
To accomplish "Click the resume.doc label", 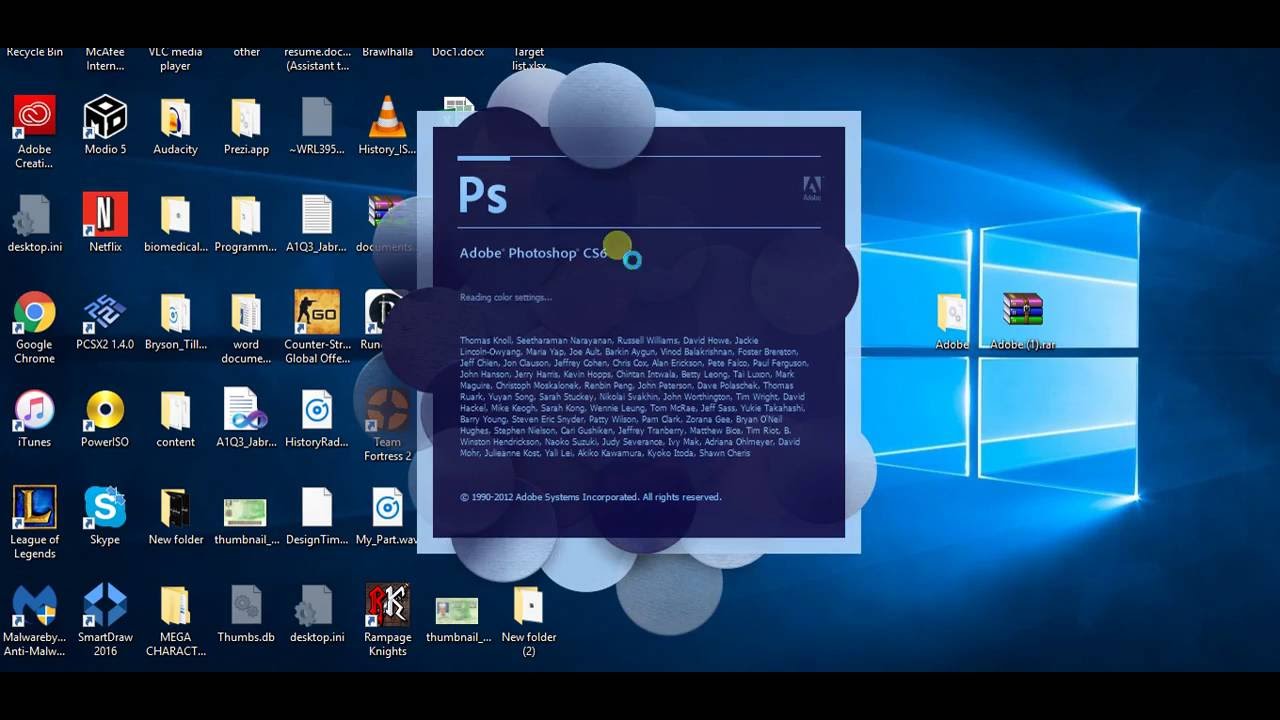I will [x=317, y=59].
